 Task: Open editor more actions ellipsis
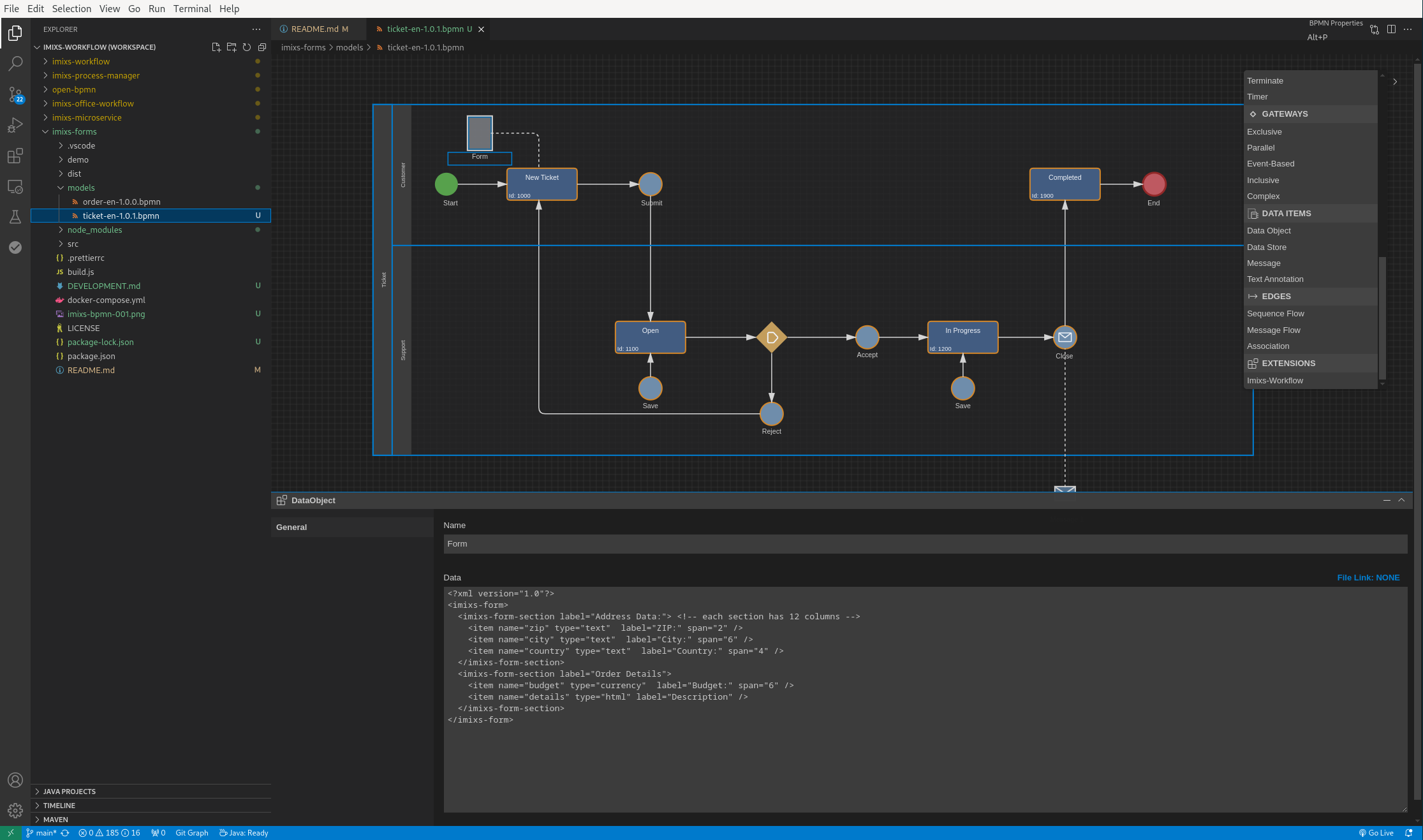pos(1408,29)
